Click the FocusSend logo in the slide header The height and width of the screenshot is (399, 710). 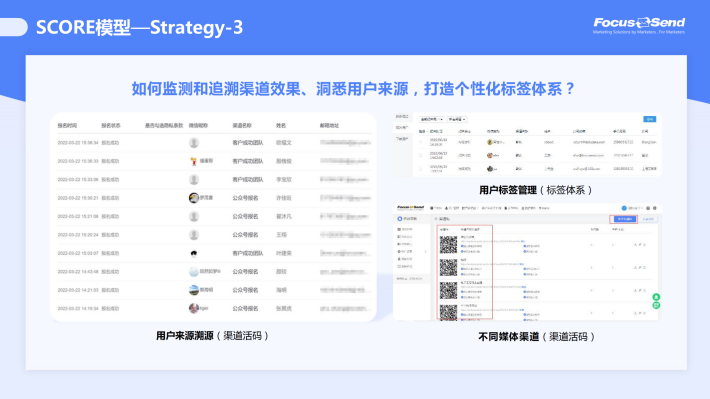click(x=639, y=25)
